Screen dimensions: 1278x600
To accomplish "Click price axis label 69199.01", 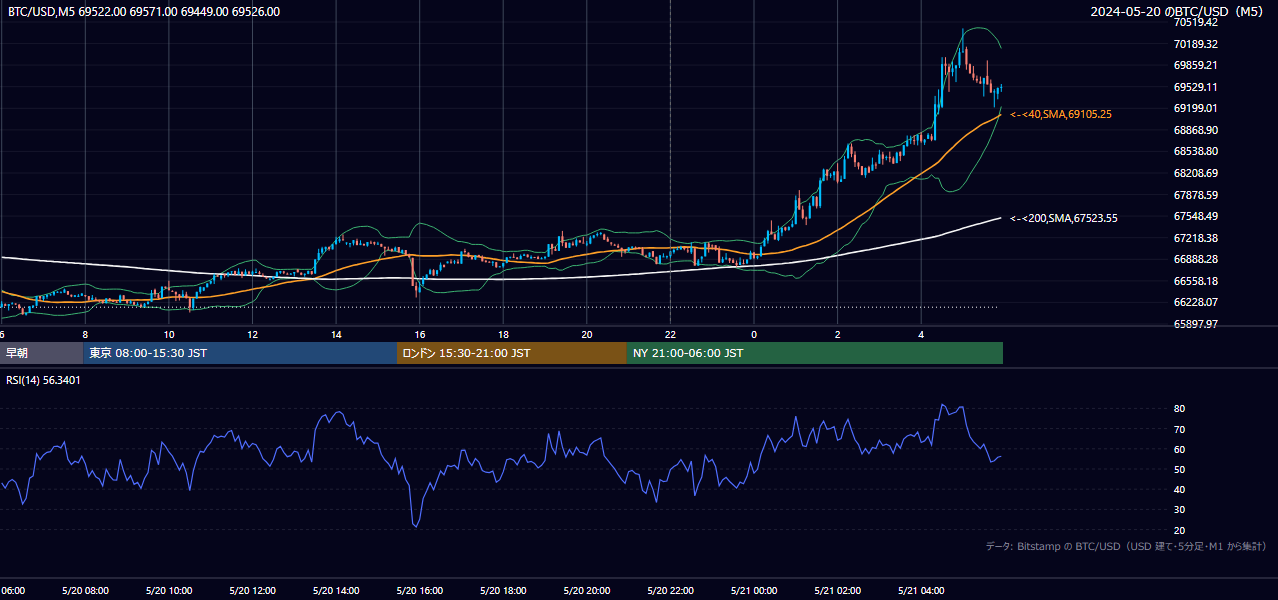I will (1196, 108).
